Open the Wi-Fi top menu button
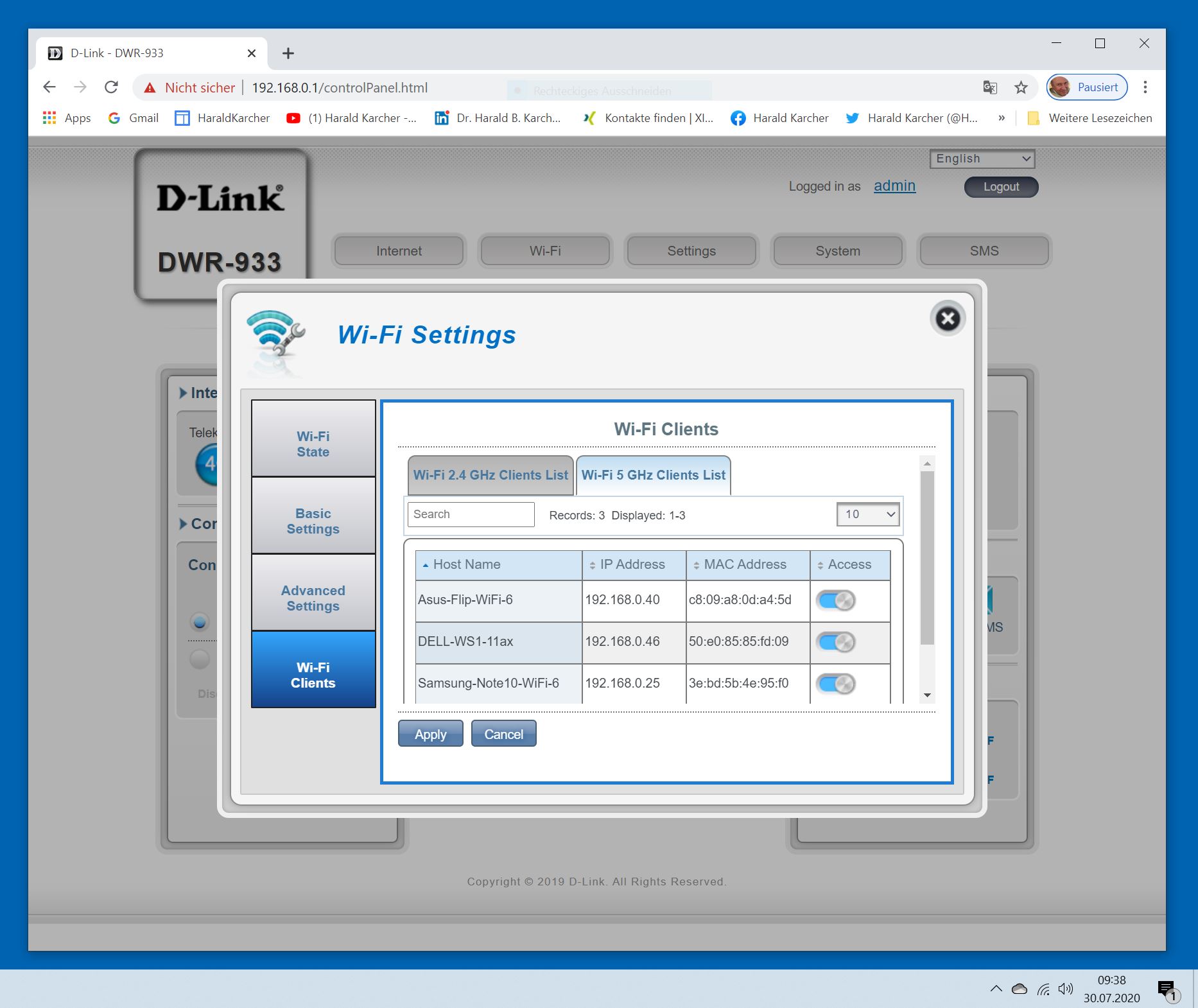Image resolution: width=1198 pixels, height=1008 pixels. pos(545,251)
